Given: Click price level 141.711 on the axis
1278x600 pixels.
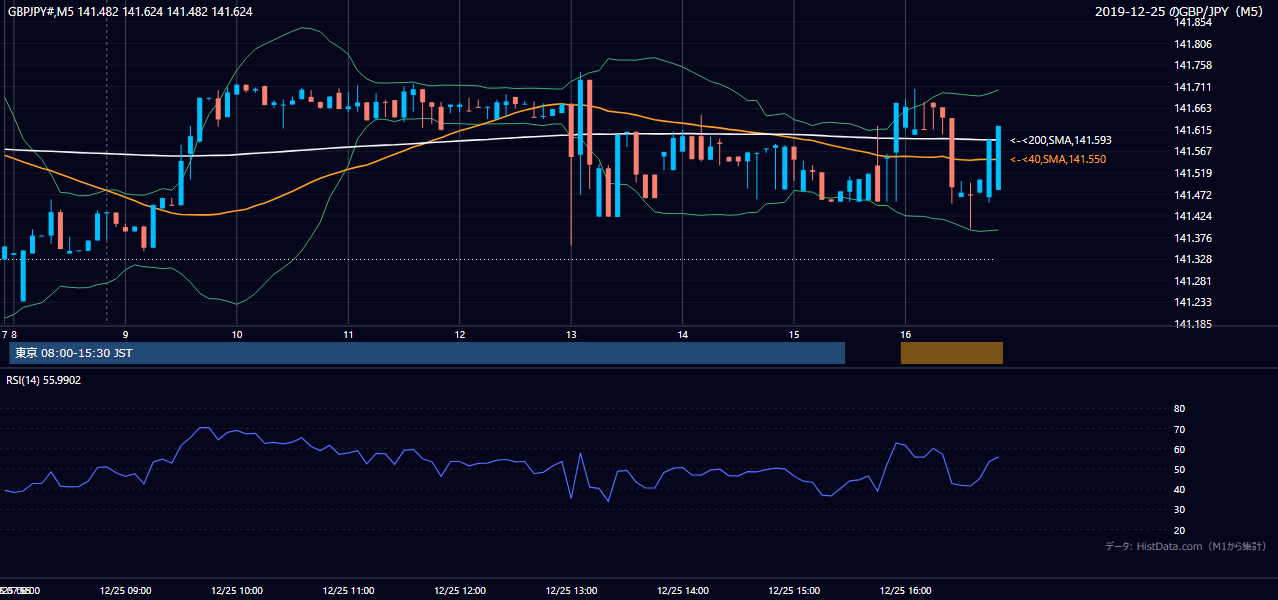Looking at the screenshot, I should [1193, 87].
